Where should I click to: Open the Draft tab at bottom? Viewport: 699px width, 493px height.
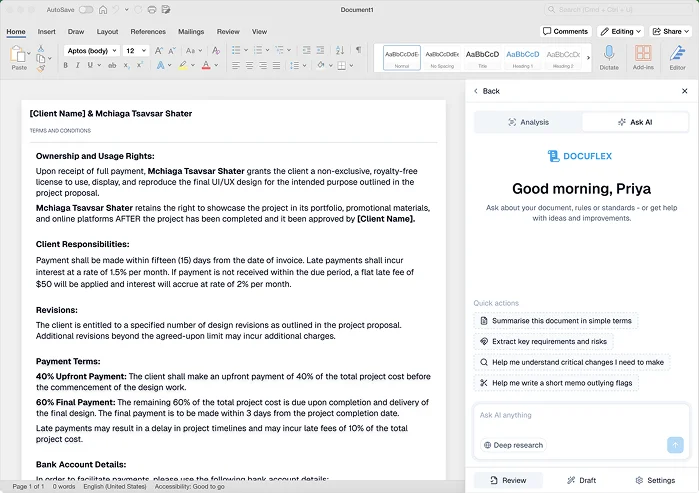tap(581, 480)
